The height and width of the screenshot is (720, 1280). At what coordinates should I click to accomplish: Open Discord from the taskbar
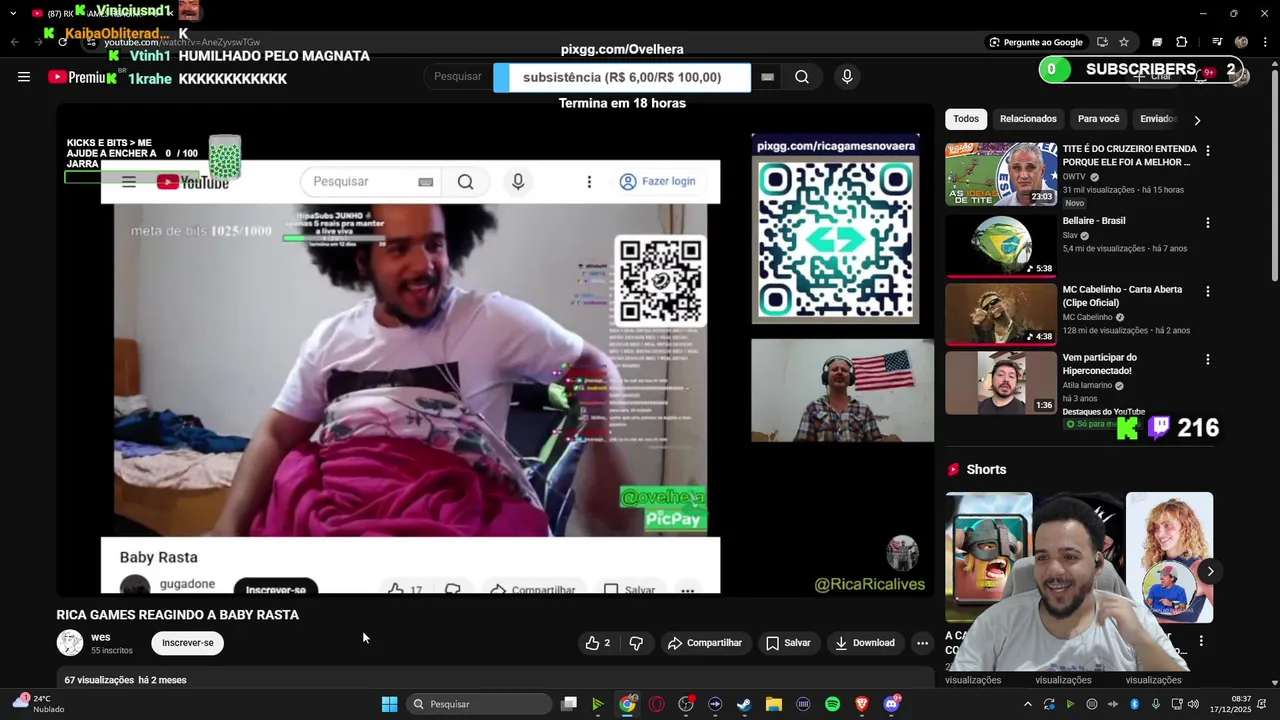pyautogui.click(x=891, y=704)
